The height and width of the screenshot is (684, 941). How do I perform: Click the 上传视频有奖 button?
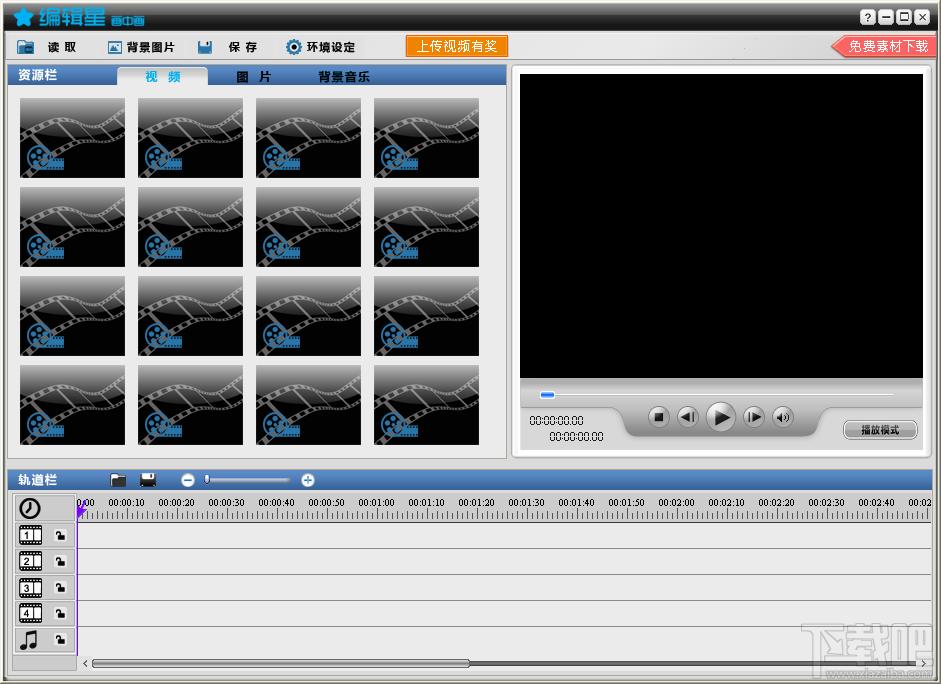point(456,46)
